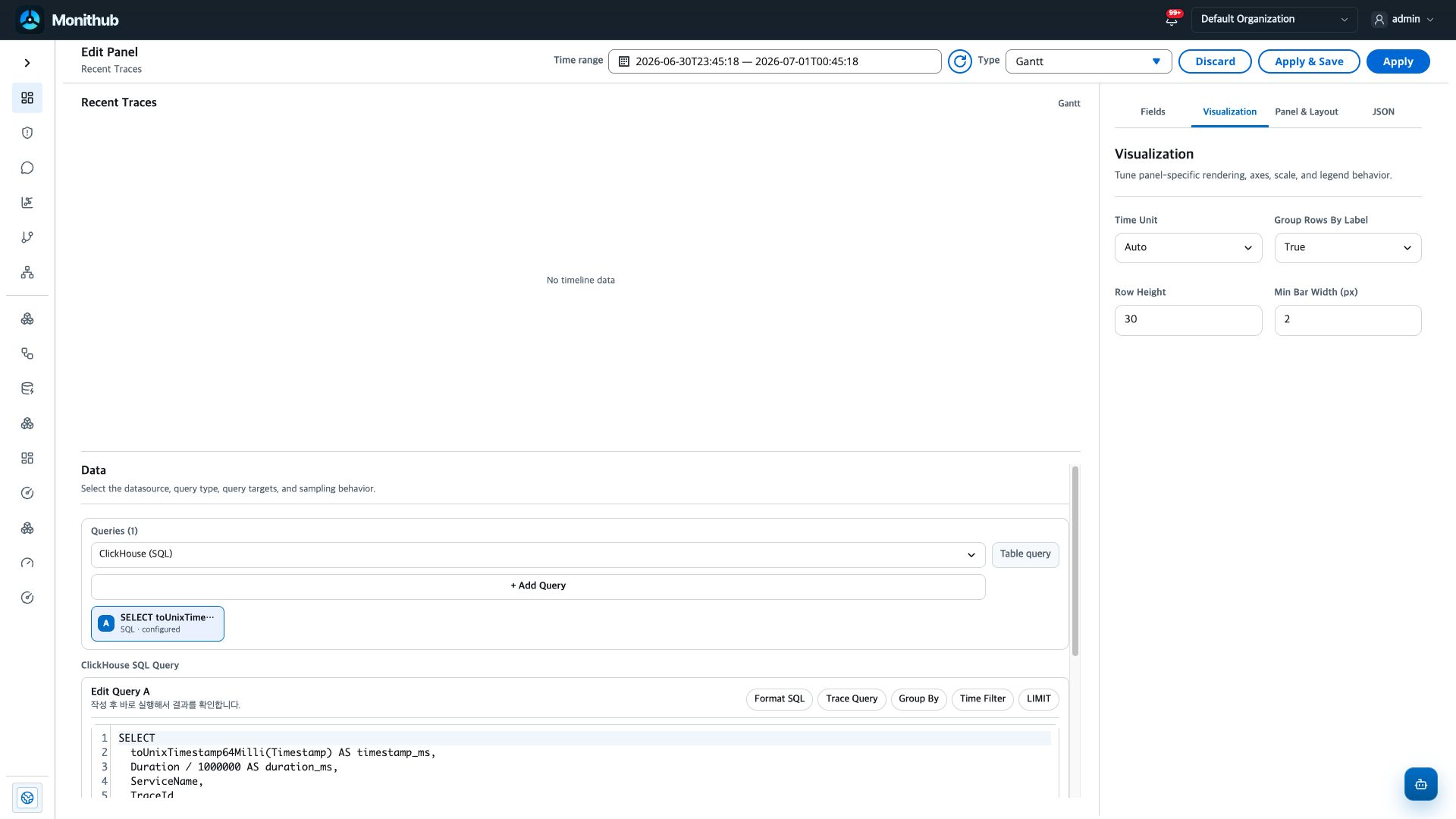Click the LIMIT button
Viewport: 1456px width, 819px height.
1038,699
